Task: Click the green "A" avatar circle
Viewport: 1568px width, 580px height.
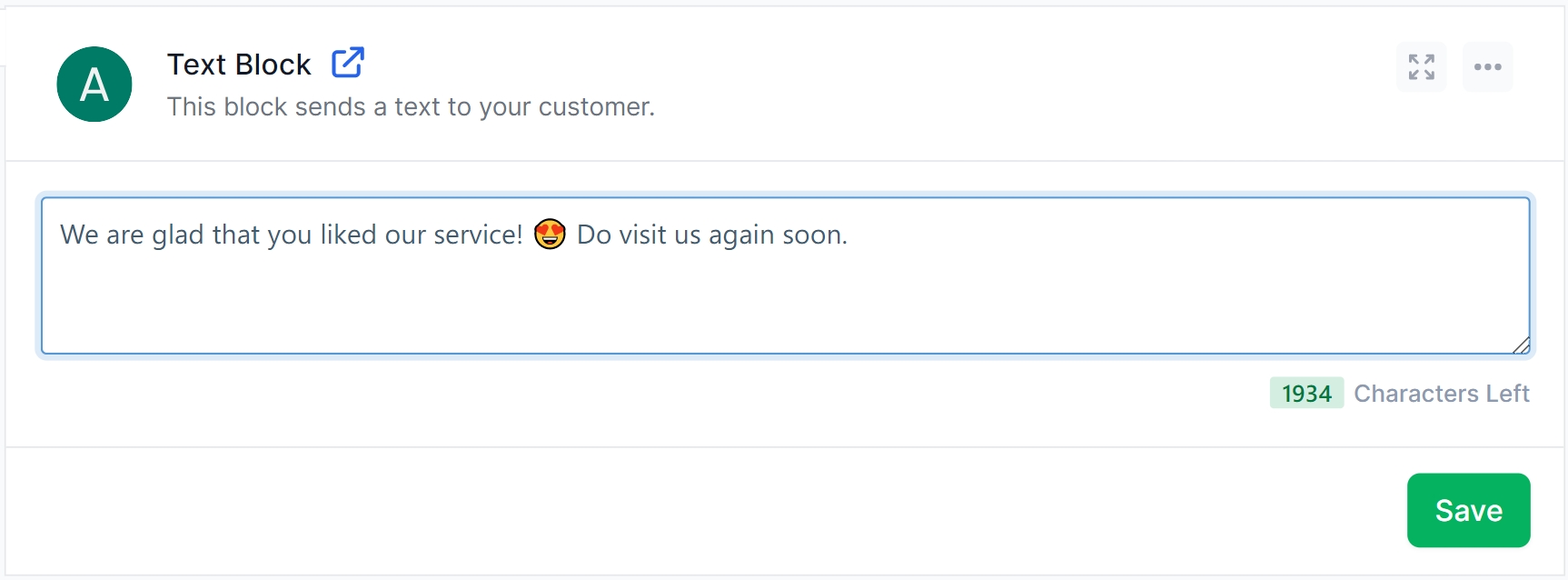Action: (94, 85)
